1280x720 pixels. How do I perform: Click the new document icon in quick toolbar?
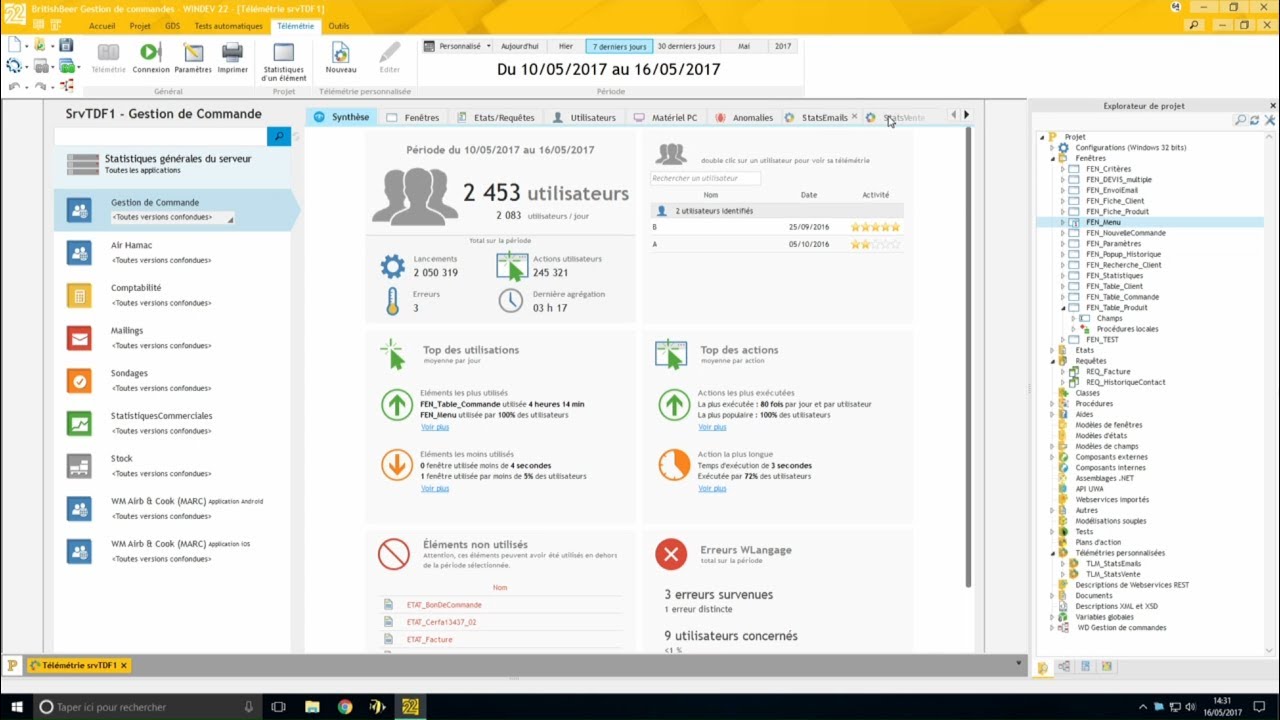coord(14,45)
